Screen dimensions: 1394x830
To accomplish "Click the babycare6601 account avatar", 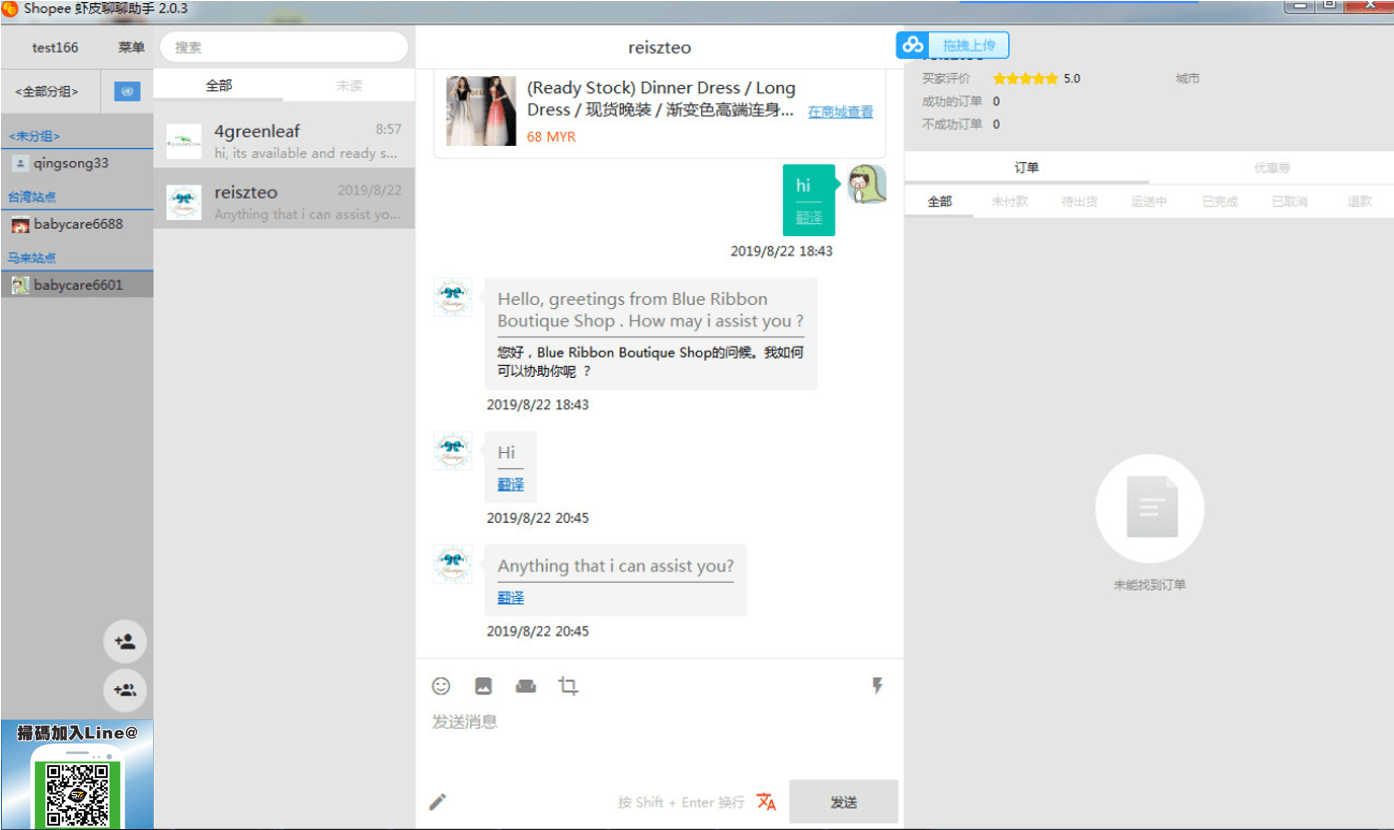I will [20, 285].
